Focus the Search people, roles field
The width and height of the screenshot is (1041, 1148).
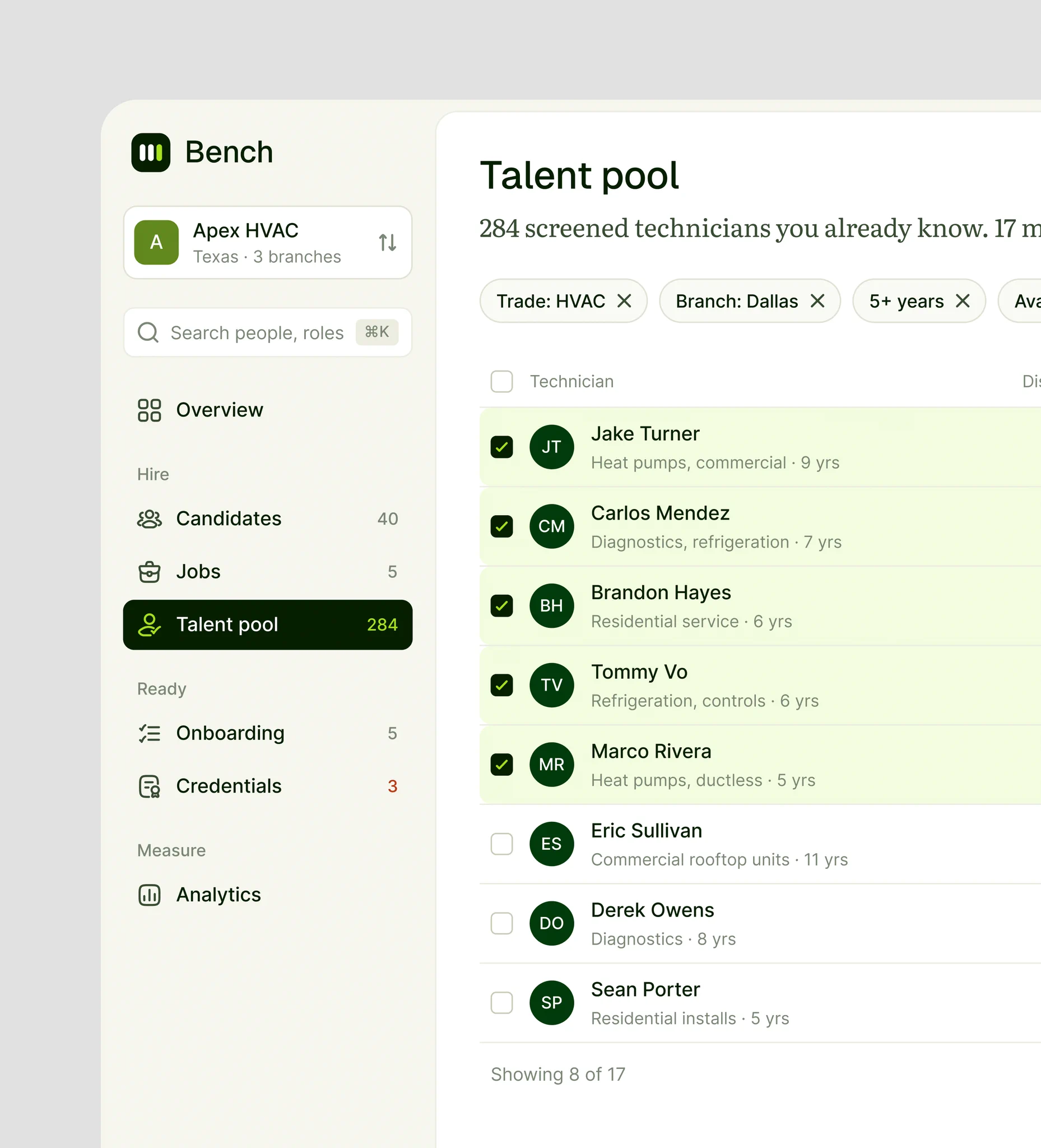[x=267, y=332]
